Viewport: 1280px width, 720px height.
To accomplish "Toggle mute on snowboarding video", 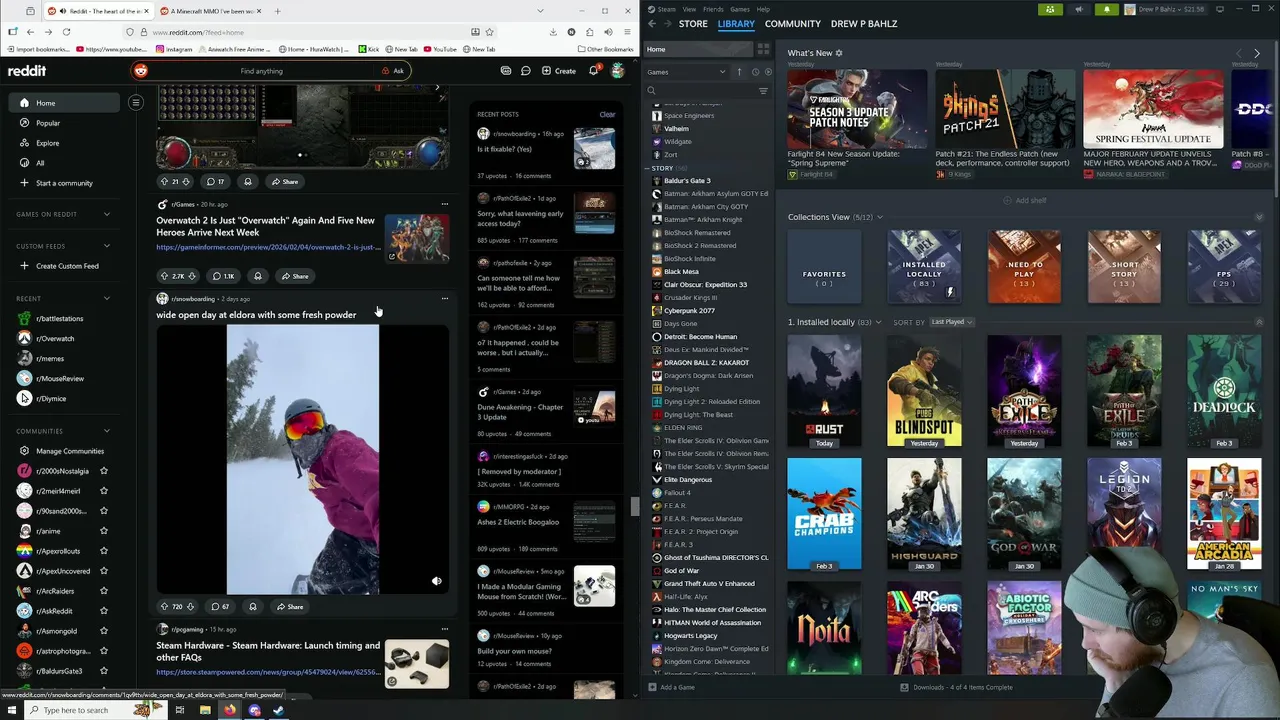I will click(436, 581).
